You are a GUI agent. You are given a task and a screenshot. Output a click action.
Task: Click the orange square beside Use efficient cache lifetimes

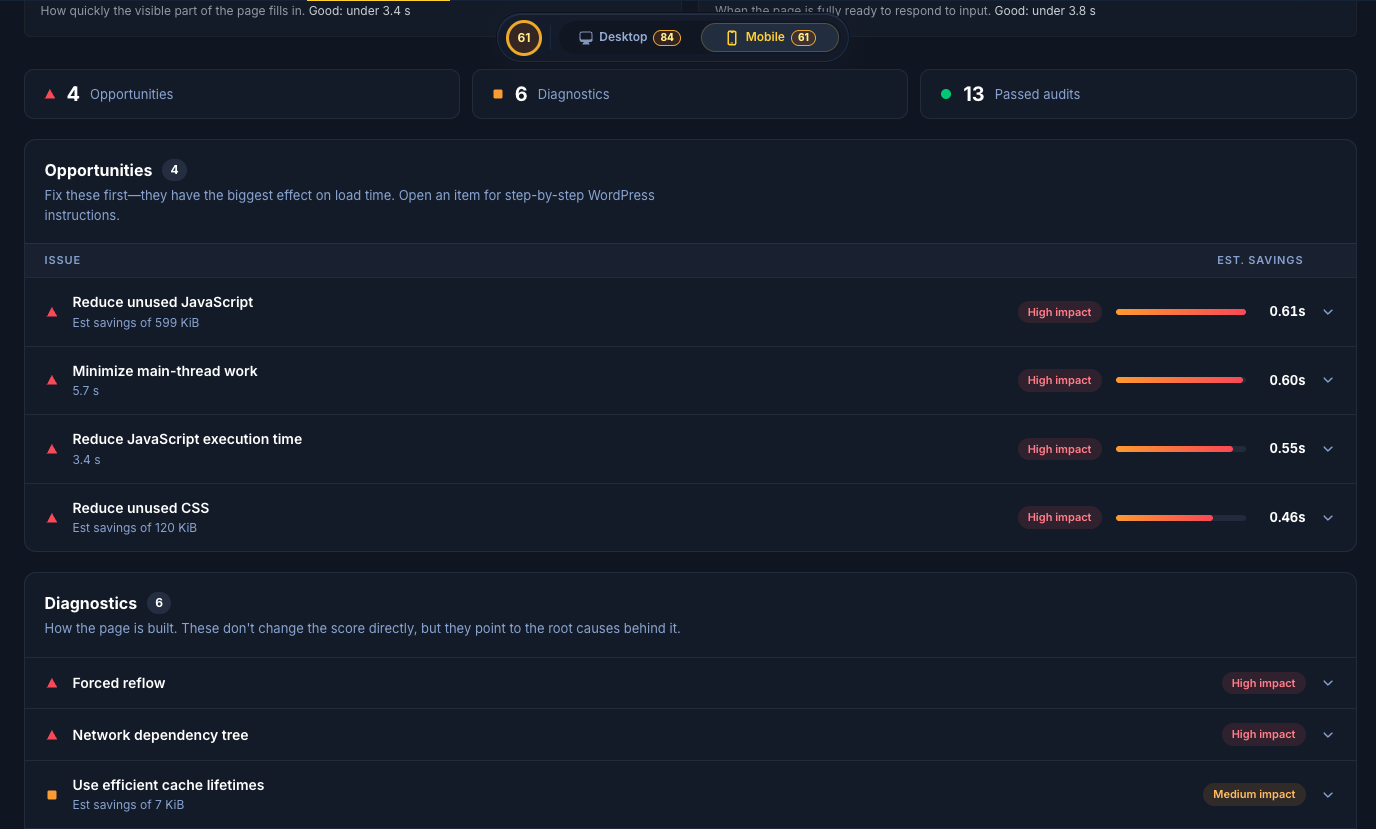(x=52, y=795)
